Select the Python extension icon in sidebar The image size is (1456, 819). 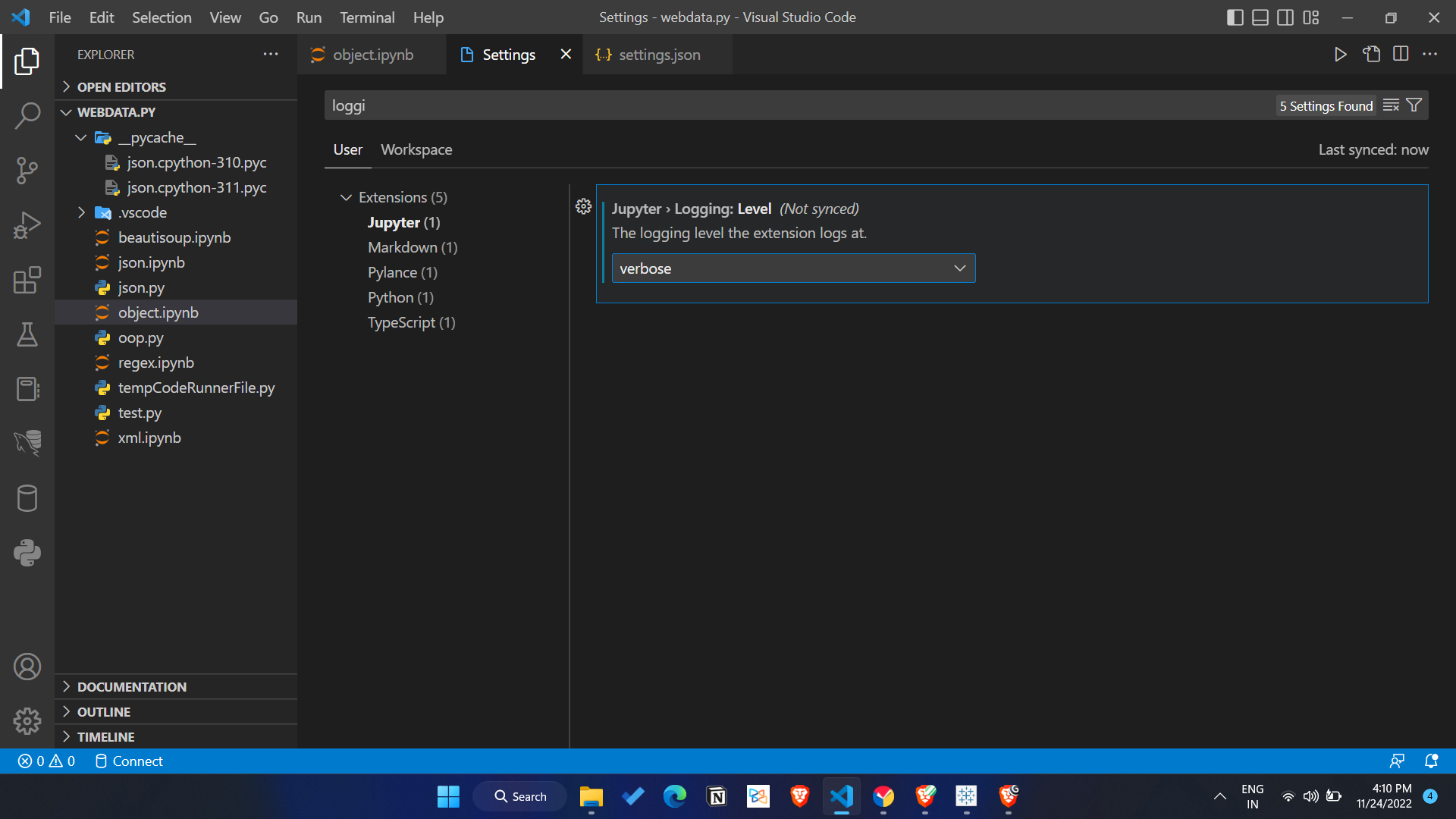27,553
